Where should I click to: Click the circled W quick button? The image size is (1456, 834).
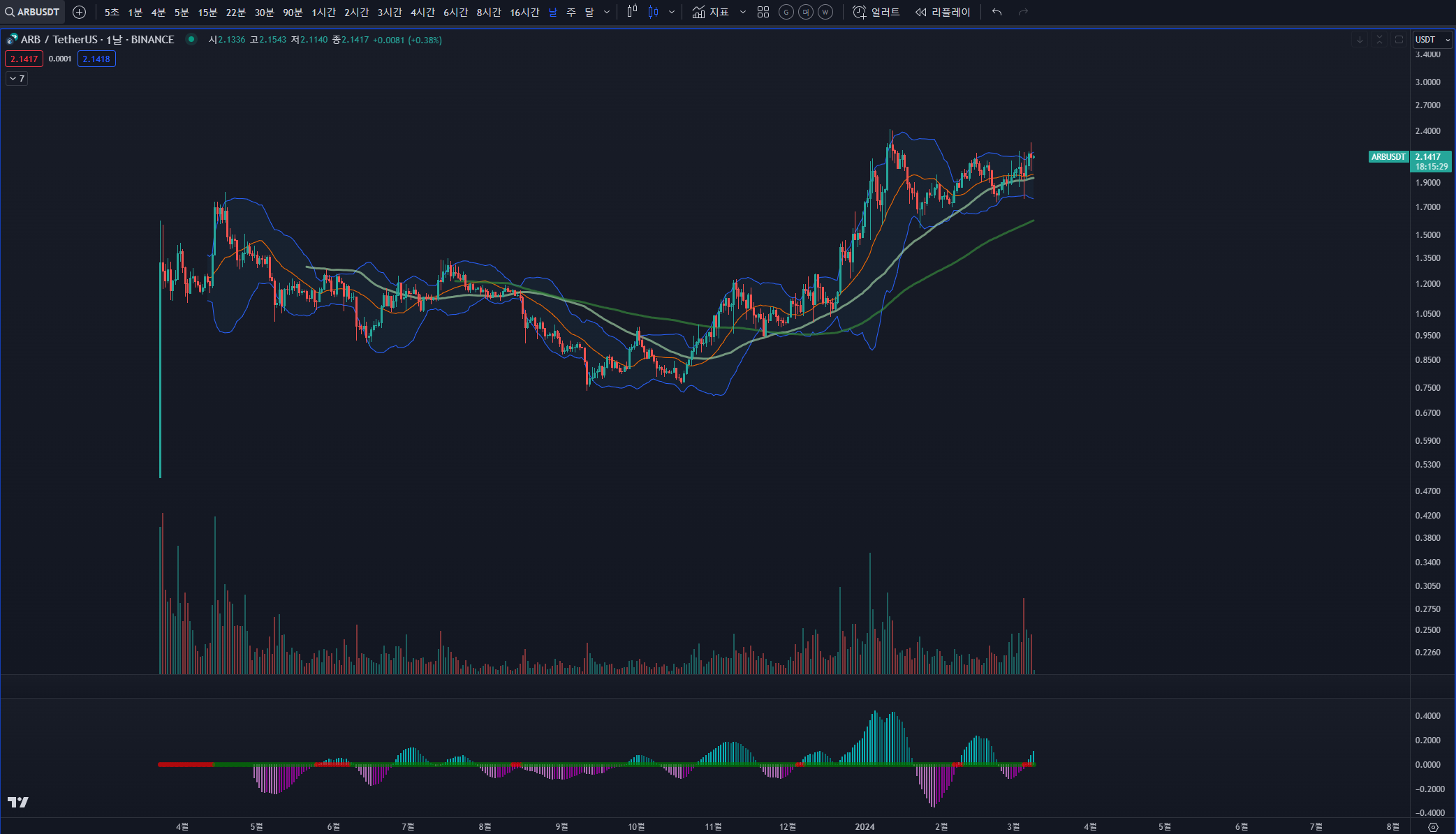825,12
